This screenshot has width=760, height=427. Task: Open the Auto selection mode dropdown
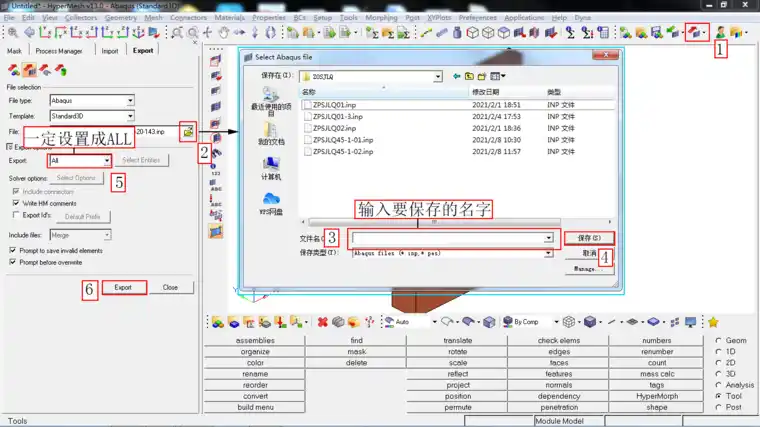[x=434, y=322]
